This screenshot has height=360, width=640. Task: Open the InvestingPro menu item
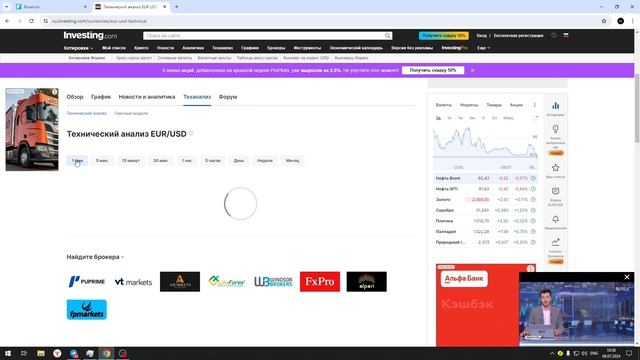[454, 48]
